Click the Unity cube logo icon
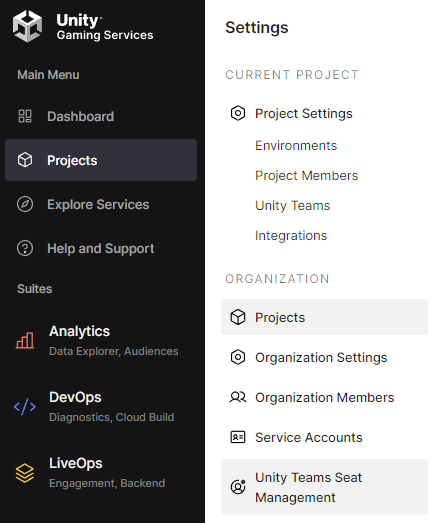439x523 pixels. point(27,26)
